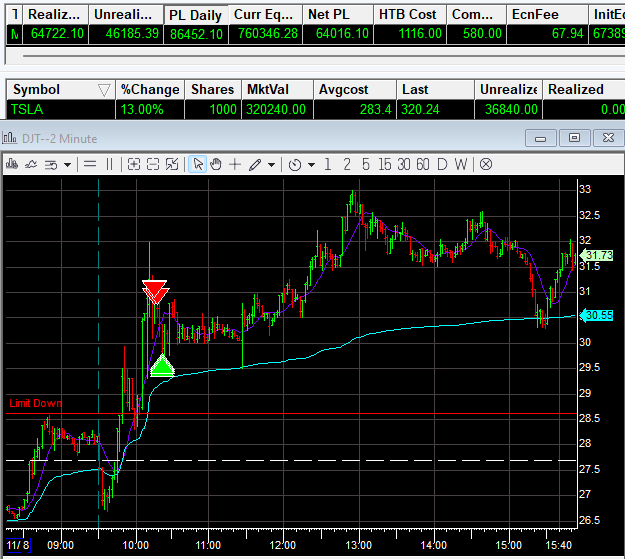
Task: Close the DJT 2 Minute chart window
Action: (x=608, y=138)
